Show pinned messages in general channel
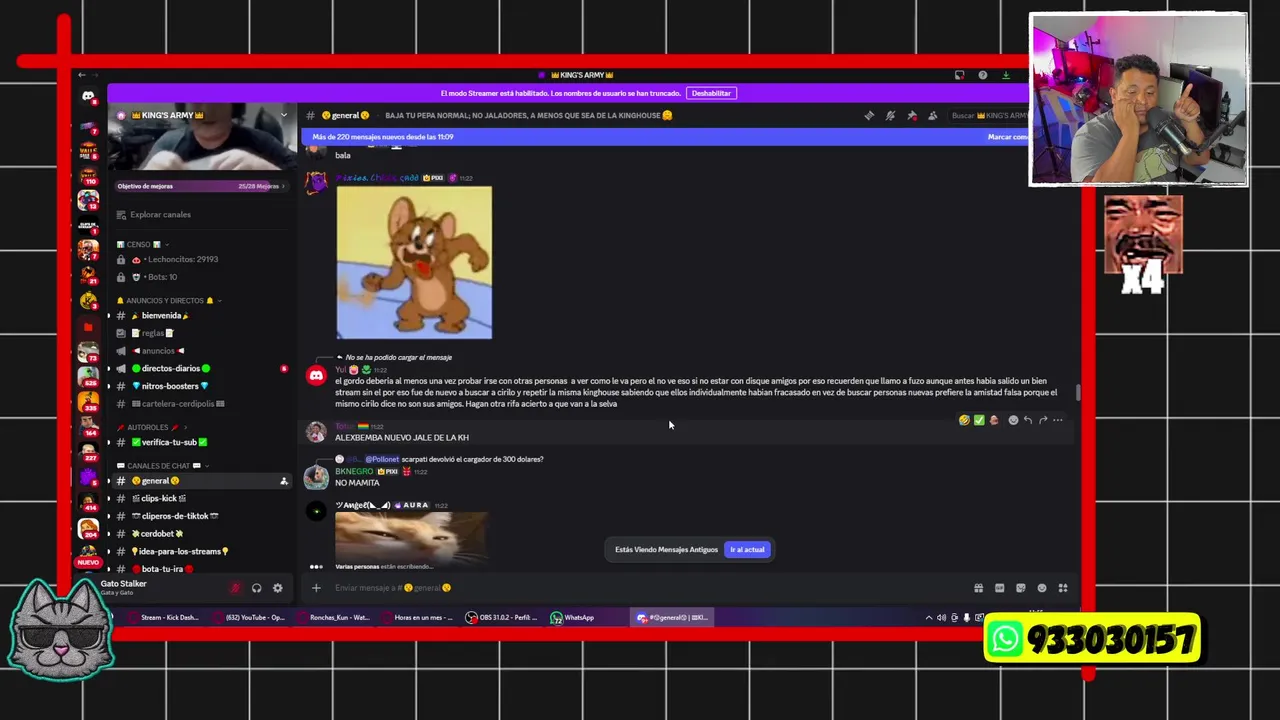The height and width of the screenshot is (720, 1280). (912, 115)
